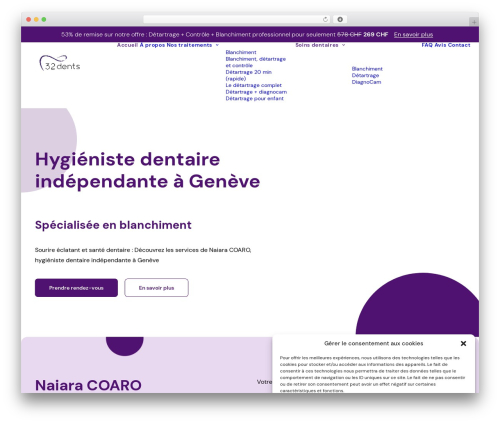
Task: Go to the Avis page
Action: pos(440,45)
